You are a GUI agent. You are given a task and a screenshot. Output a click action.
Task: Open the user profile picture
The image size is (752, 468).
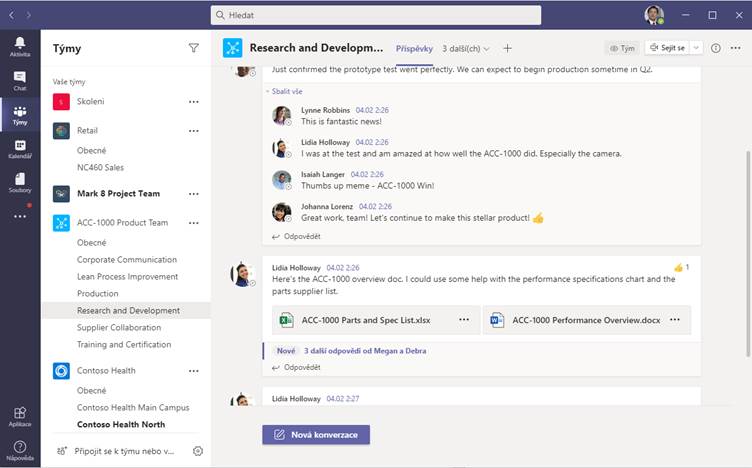click(654, 15)
